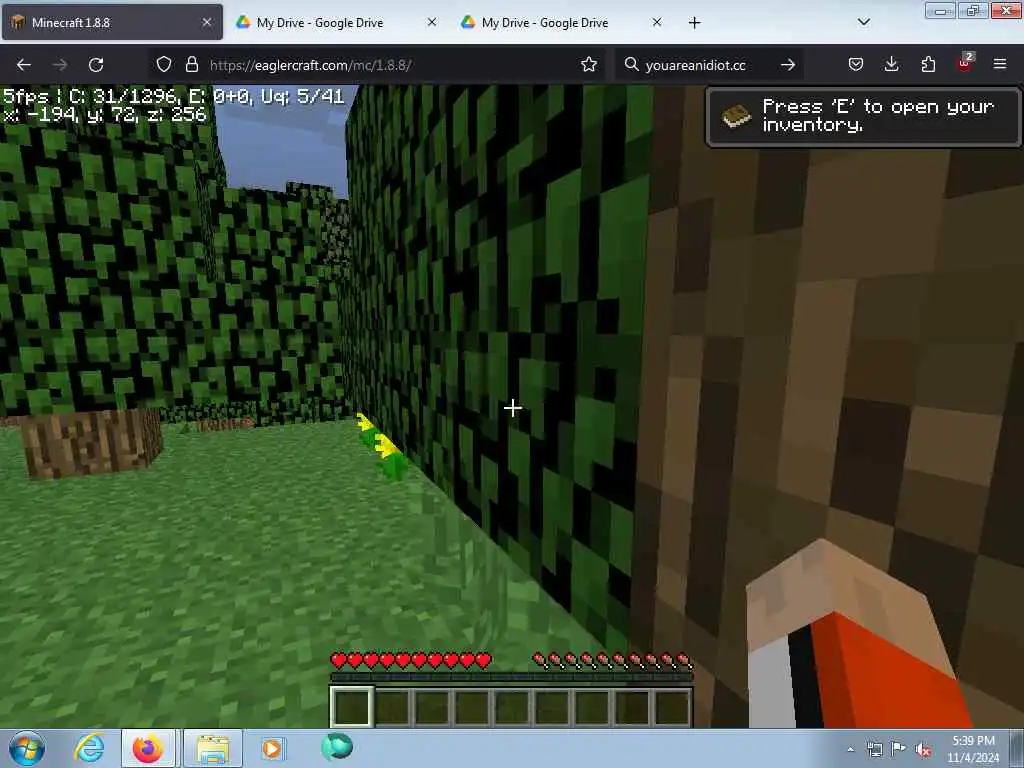
Task: Go back to the previous page
Action: pyautogui.click(x=24, y=65)
